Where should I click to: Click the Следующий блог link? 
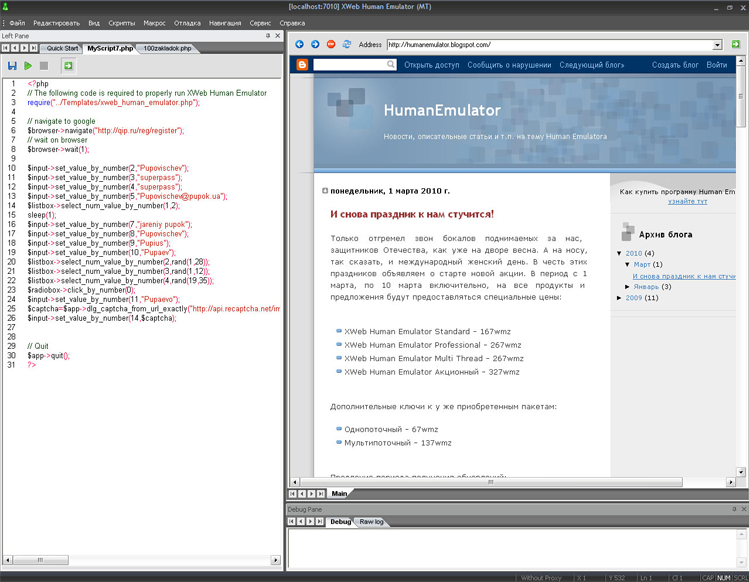tap(592, 65)
